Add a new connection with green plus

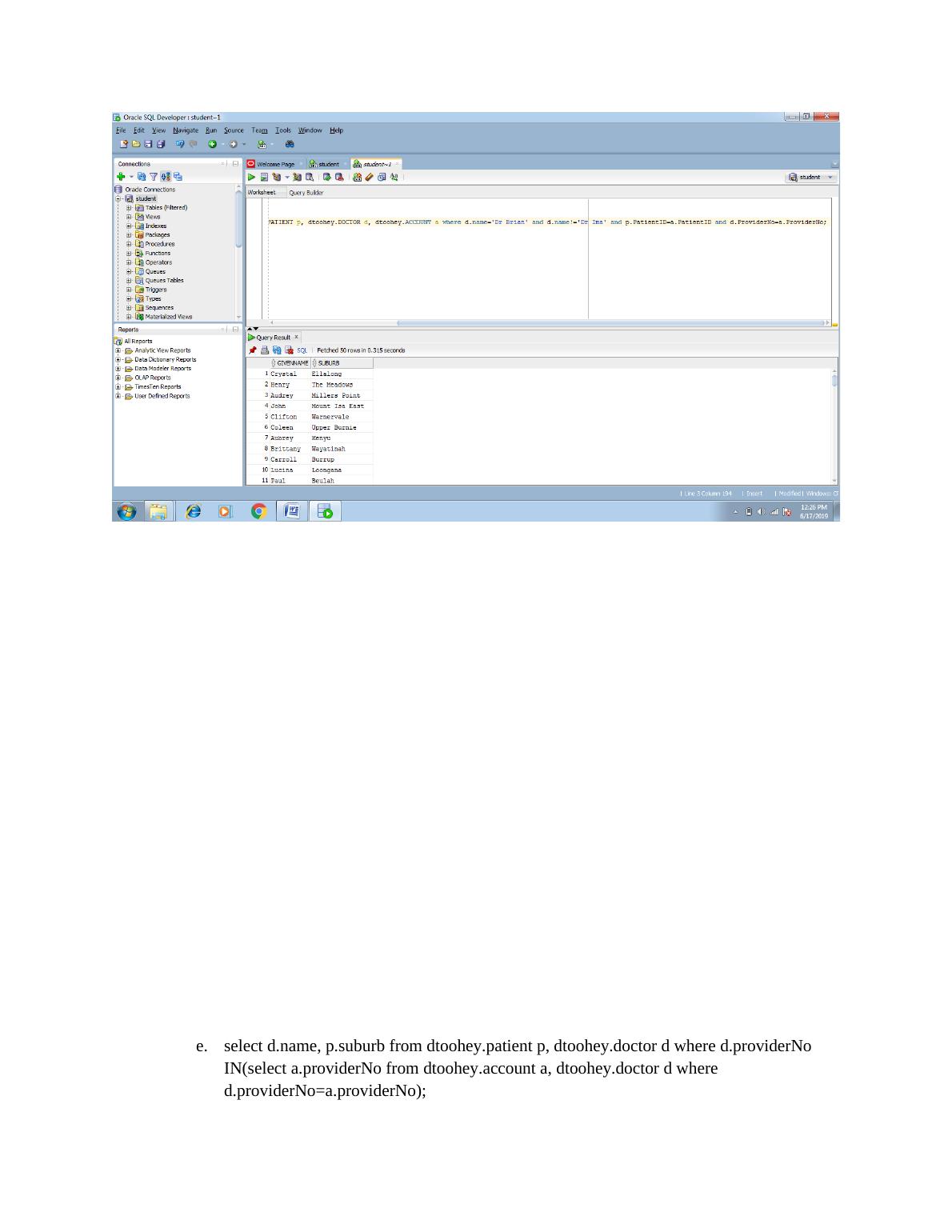(121, 176)
